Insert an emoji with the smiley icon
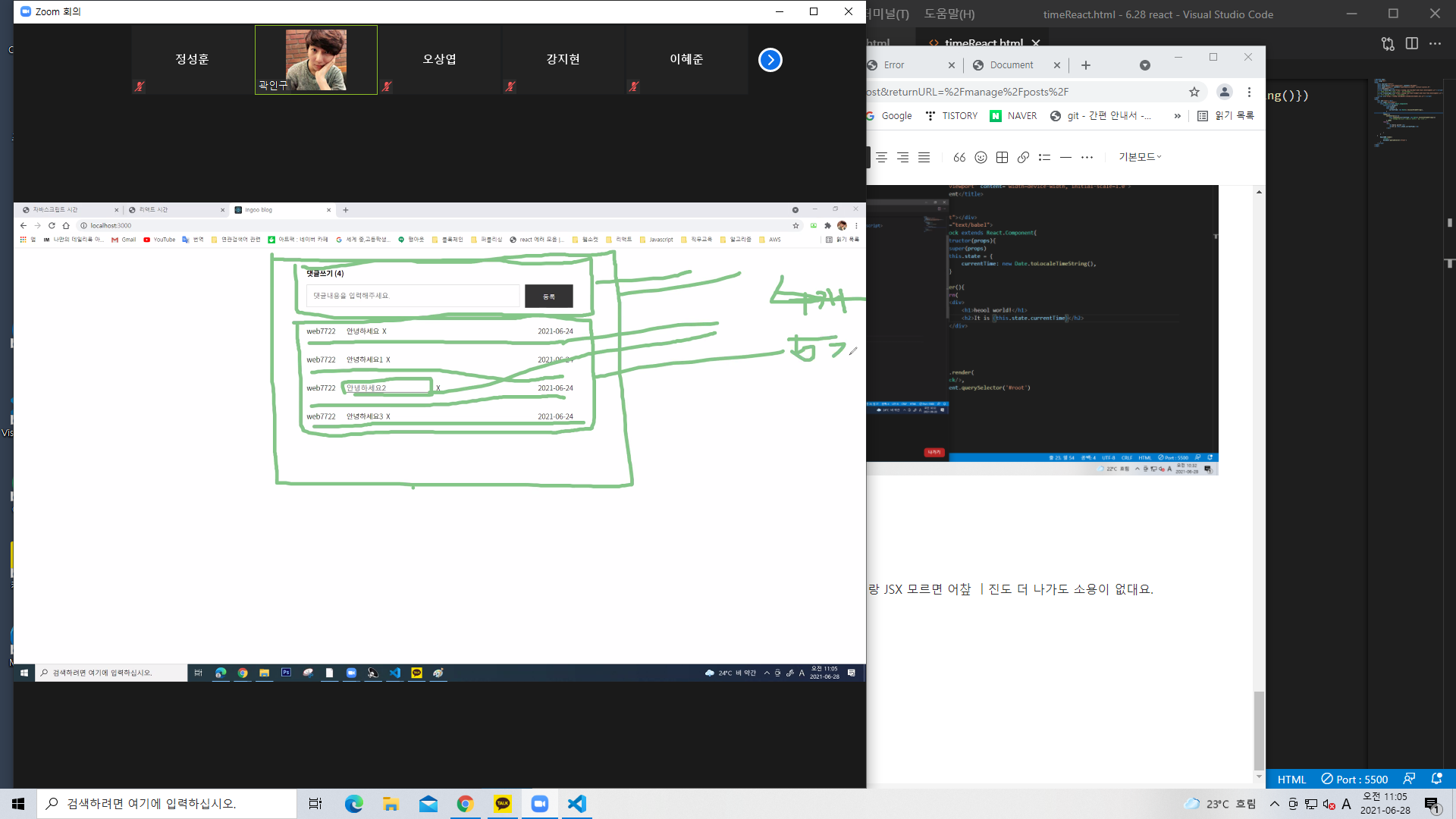The height and width of the screenshot is (819, 1456). 981,157
